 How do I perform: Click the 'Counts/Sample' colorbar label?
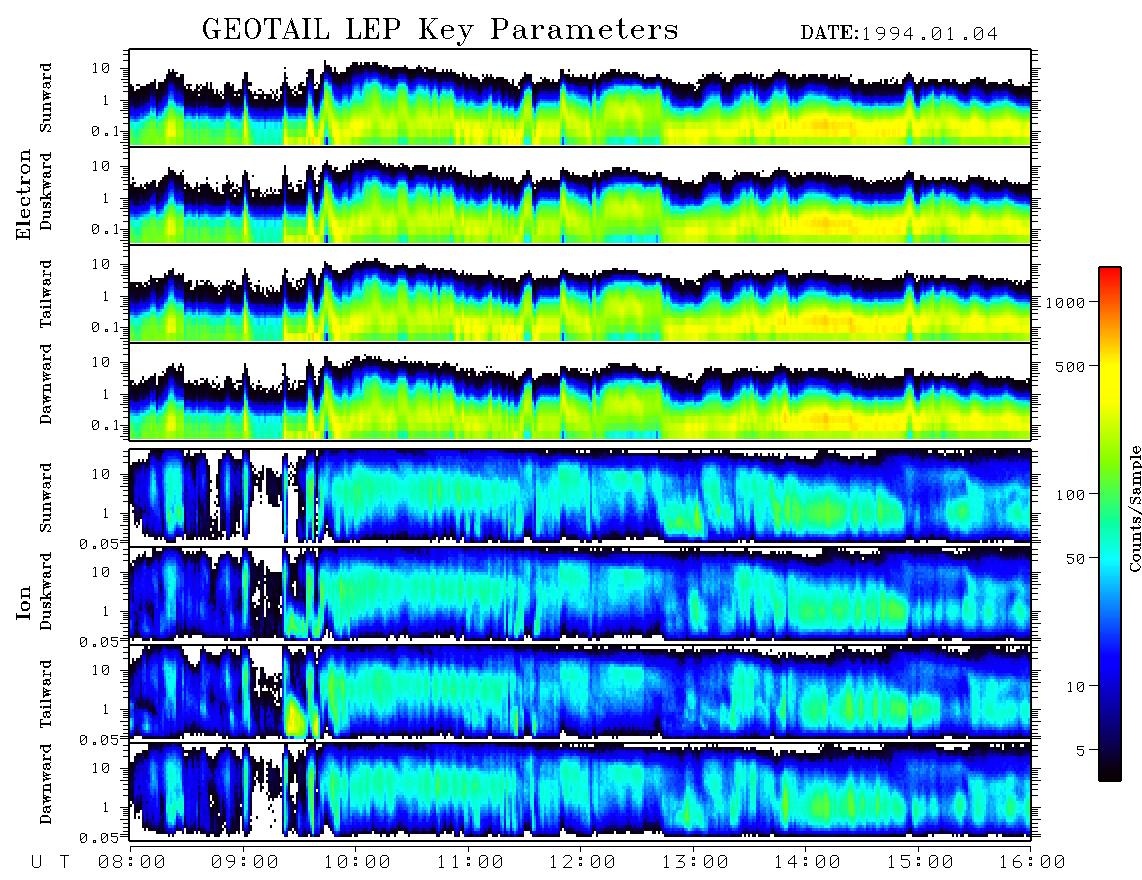(1134, 508)
